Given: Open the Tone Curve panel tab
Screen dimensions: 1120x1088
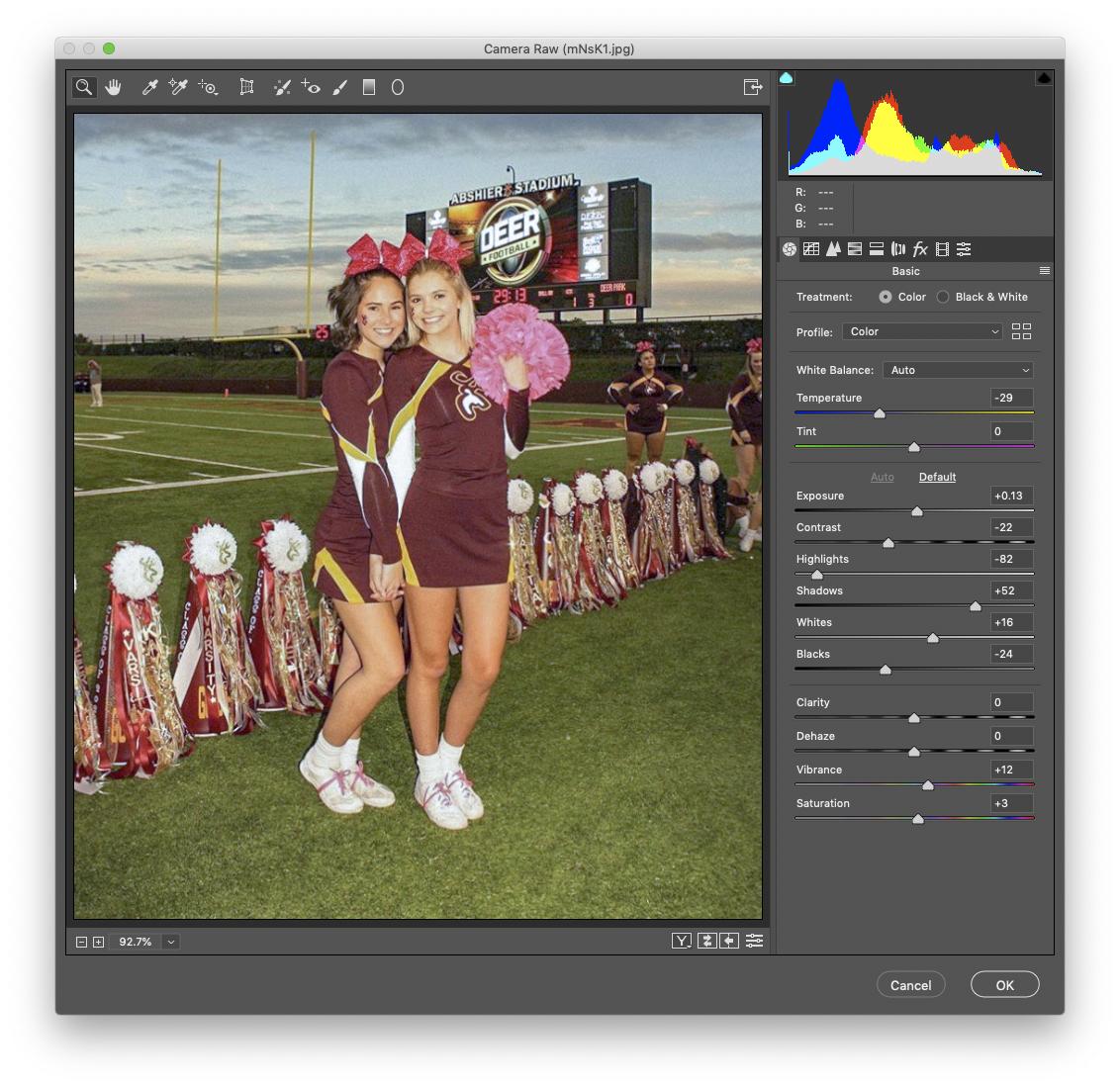Looking at the screenshot, I should click(810, 249).
